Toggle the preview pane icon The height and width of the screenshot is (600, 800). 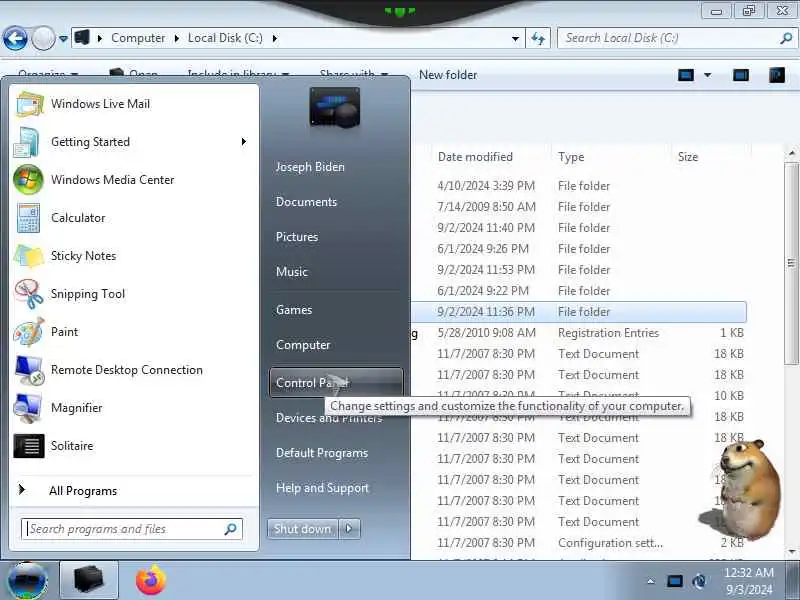click(741, 76)
